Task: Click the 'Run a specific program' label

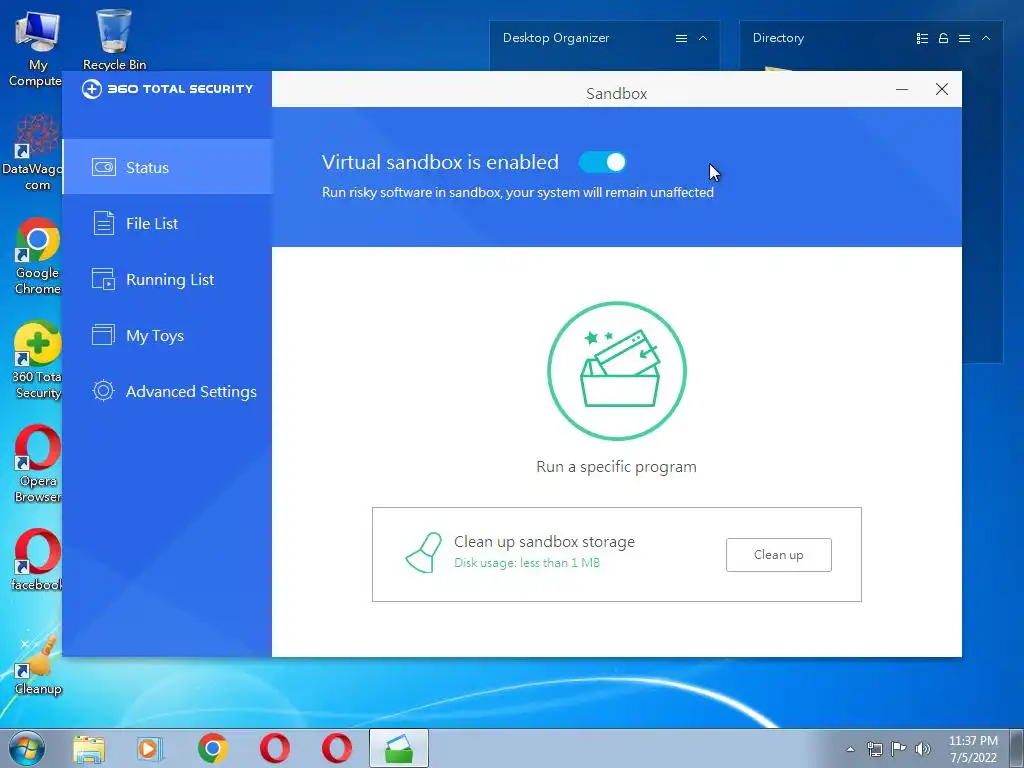Action: click(616, 467)
